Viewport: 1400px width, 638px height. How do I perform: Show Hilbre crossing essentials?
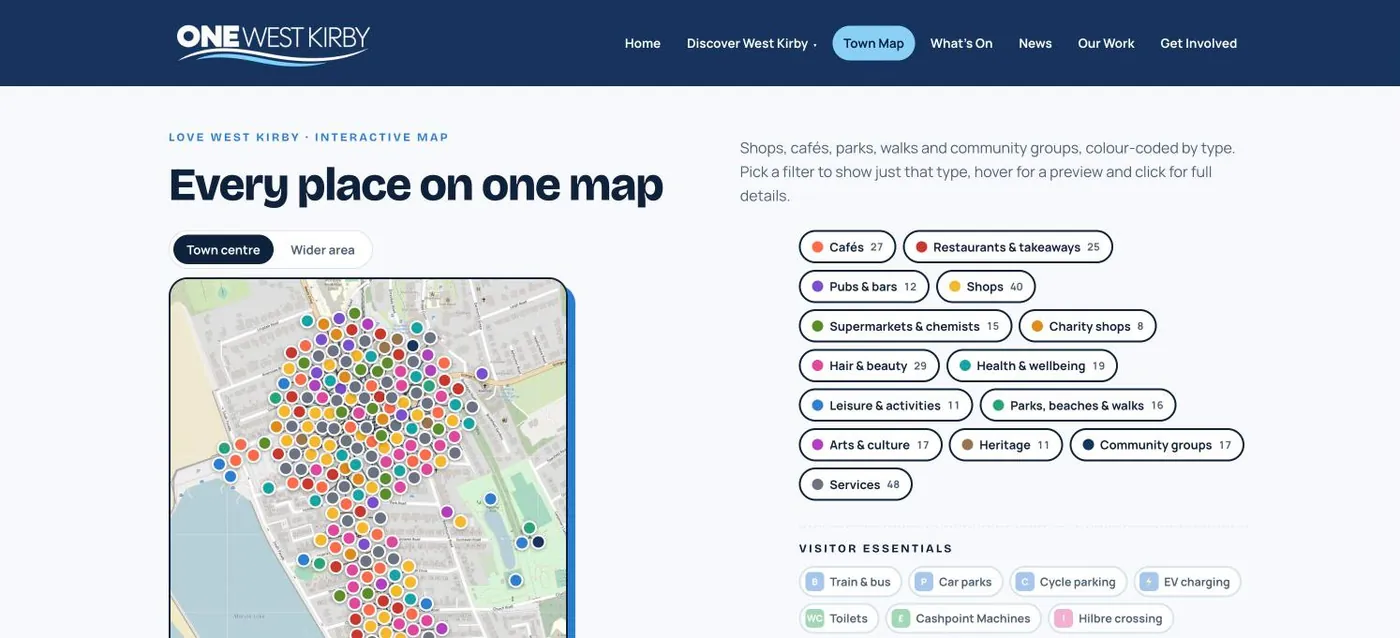tap(1110, 619)
